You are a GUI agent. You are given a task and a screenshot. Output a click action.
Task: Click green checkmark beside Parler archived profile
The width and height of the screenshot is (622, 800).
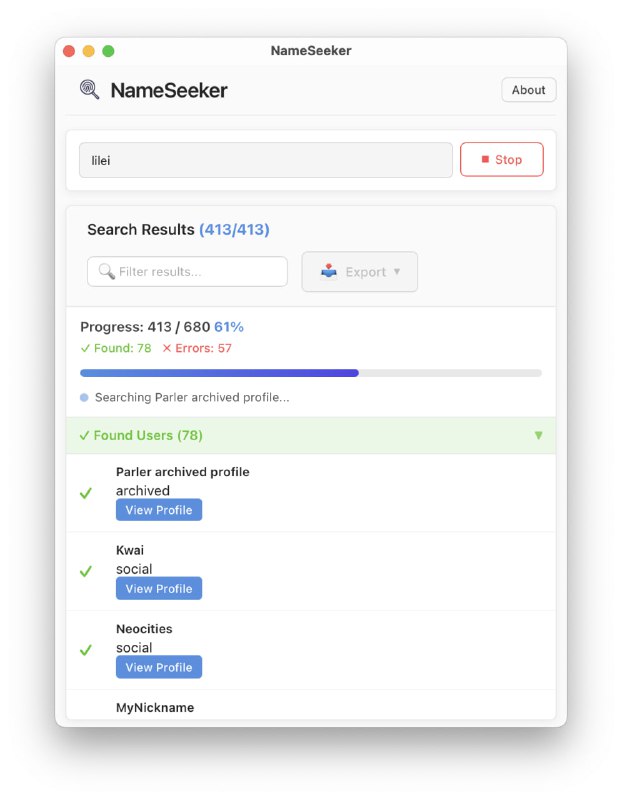(x=86, y=493)
